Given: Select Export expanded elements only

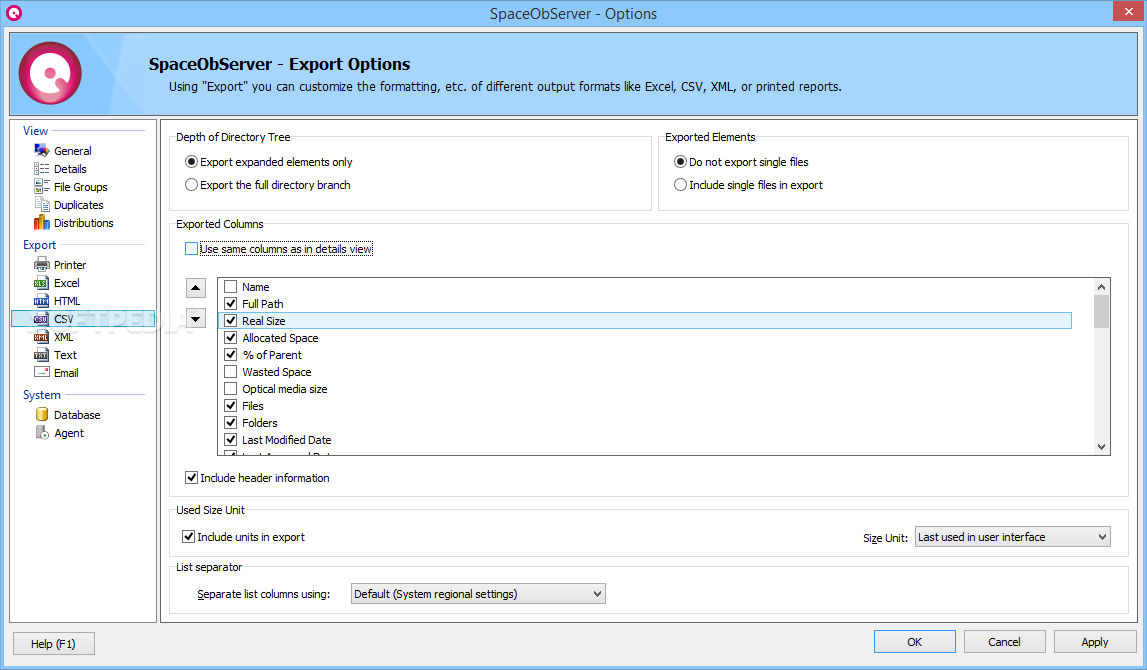Looking at the screenshot, I should pyautogui.click(x=268, y=162).
